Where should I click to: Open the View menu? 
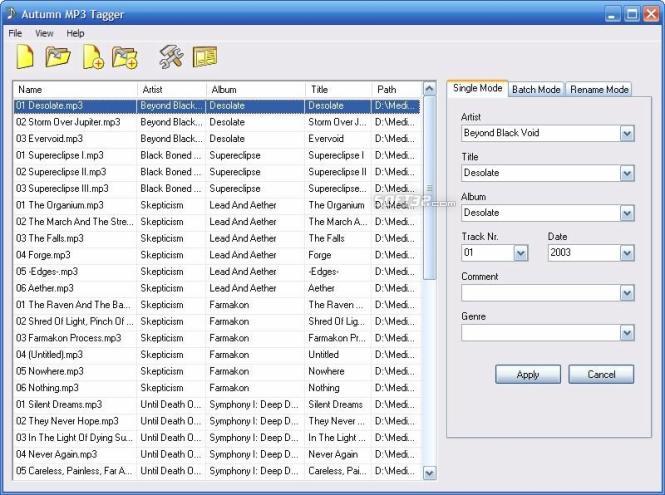tap(44, 33)
